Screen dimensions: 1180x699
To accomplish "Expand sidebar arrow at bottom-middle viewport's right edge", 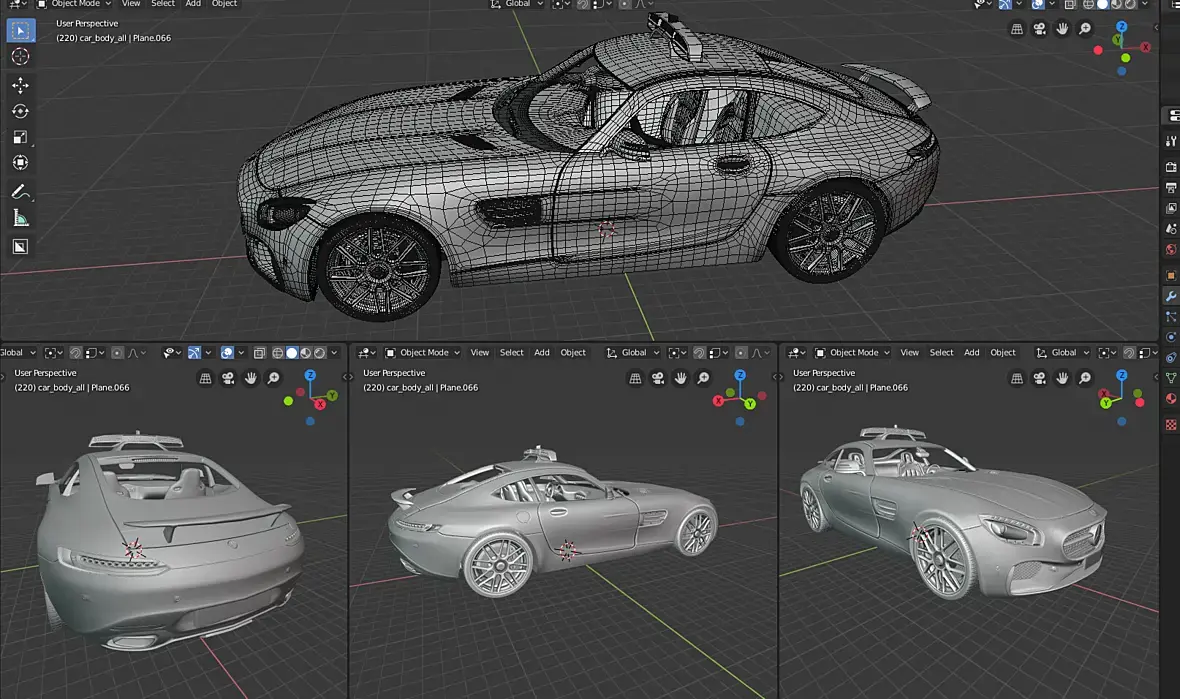I will point(774,377).
